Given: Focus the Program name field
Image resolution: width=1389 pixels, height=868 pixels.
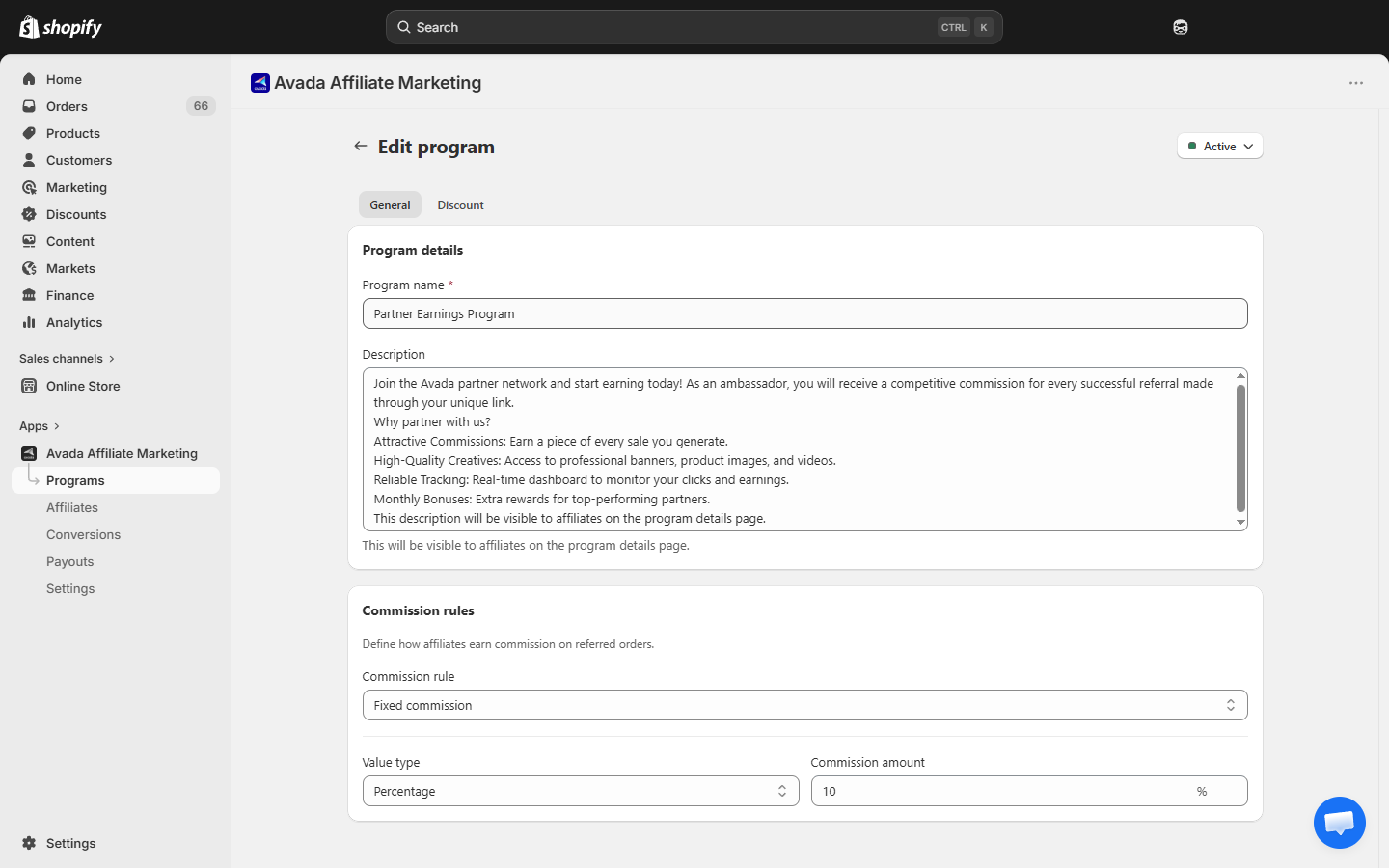Looking at the screenshot, I should [x=804, y=313].
